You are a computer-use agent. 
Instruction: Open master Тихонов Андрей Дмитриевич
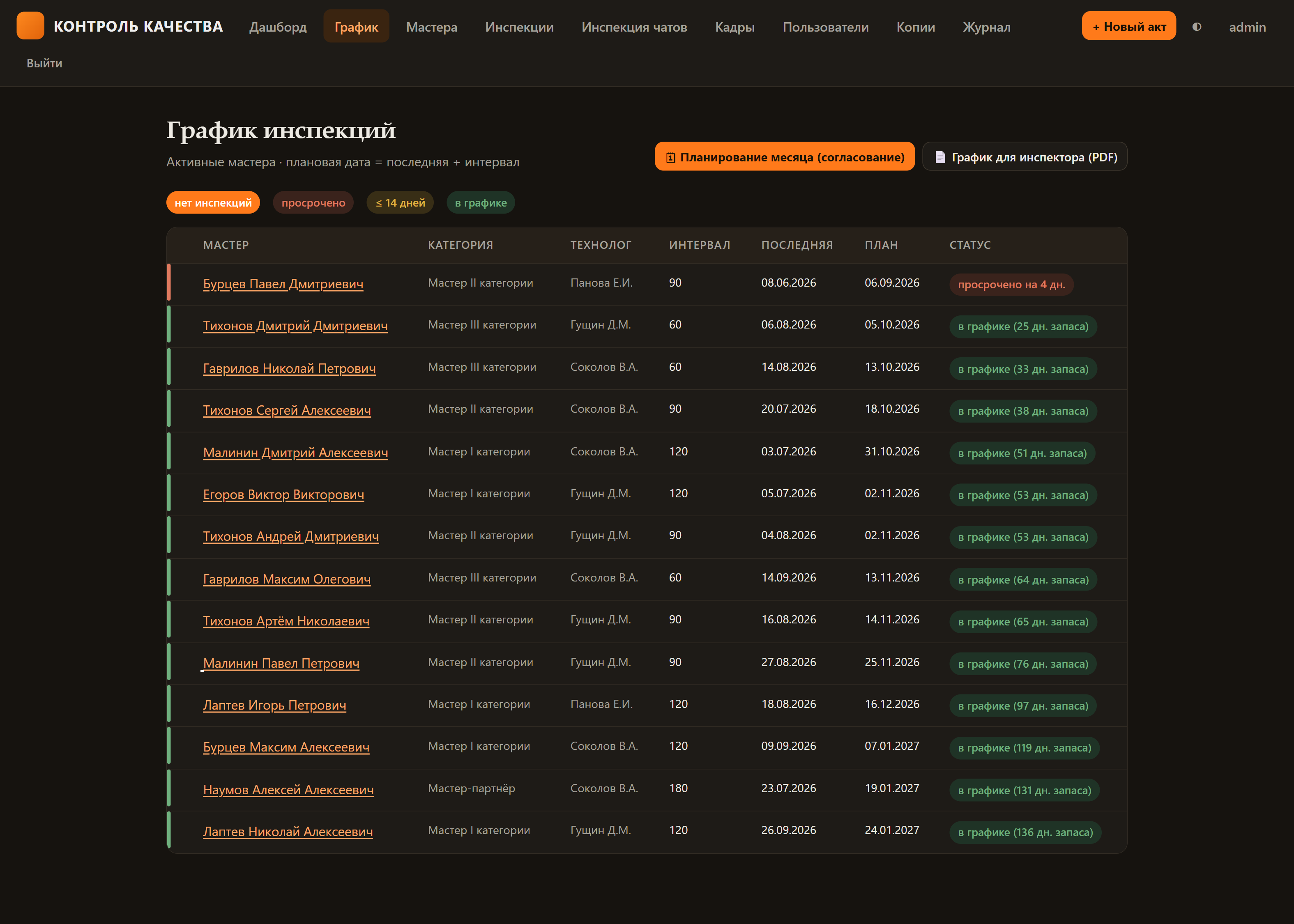click(291, 536)
